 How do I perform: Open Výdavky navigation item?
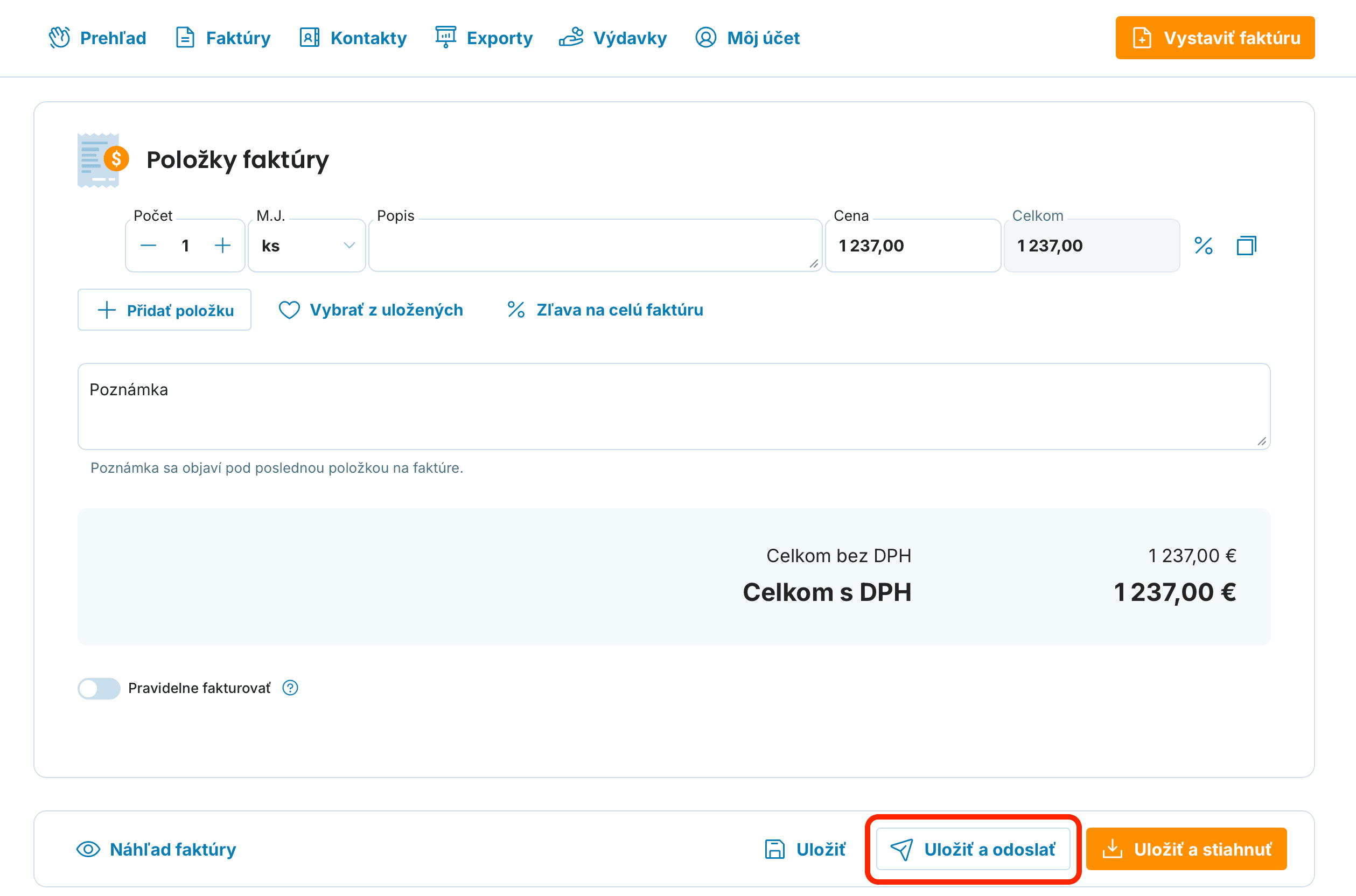pyautogui.click(x=613, y=38)
